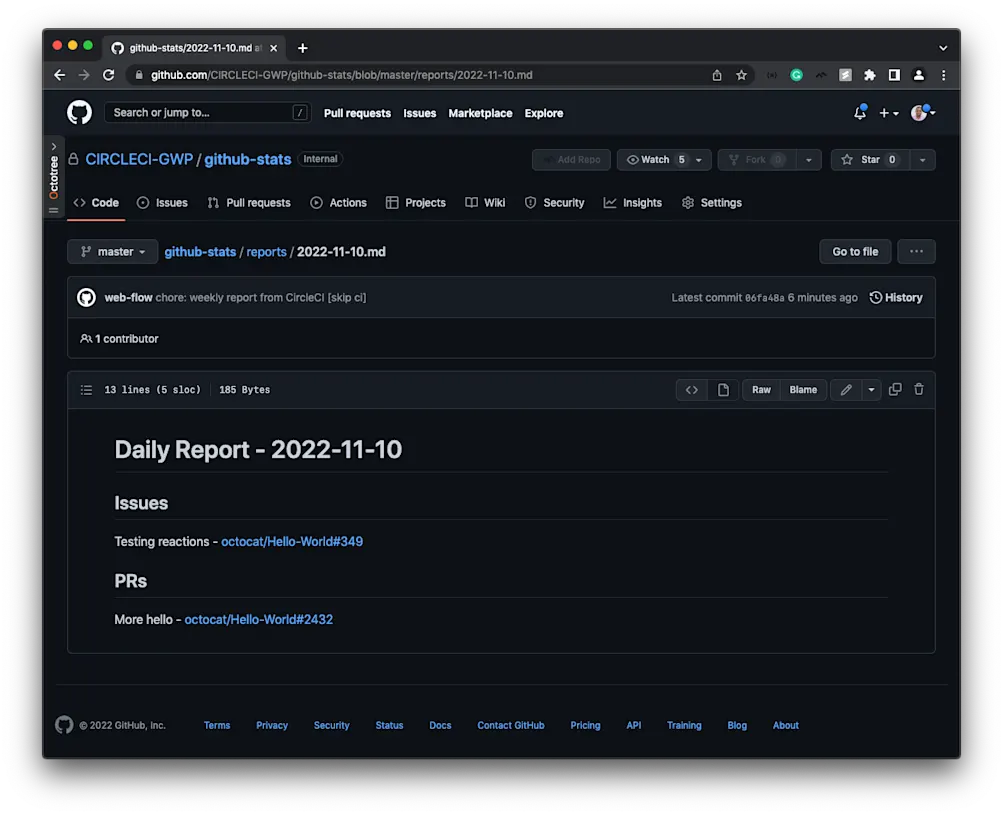
Task: Star the github-stats repository
Action: point(870,159)
